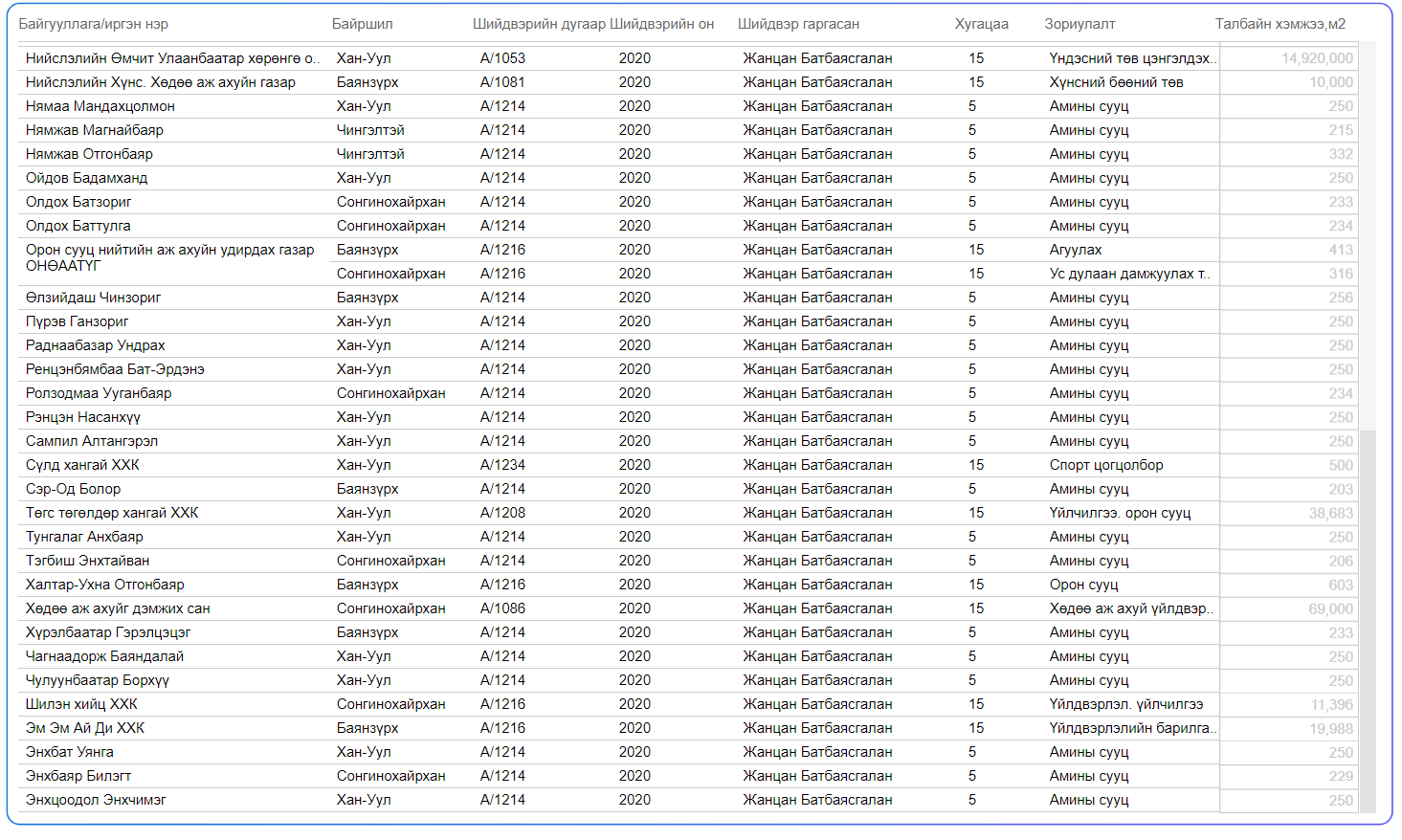Click the Зориулалт column header
Screen dimensions: 1402x840
coord(1079,24)
